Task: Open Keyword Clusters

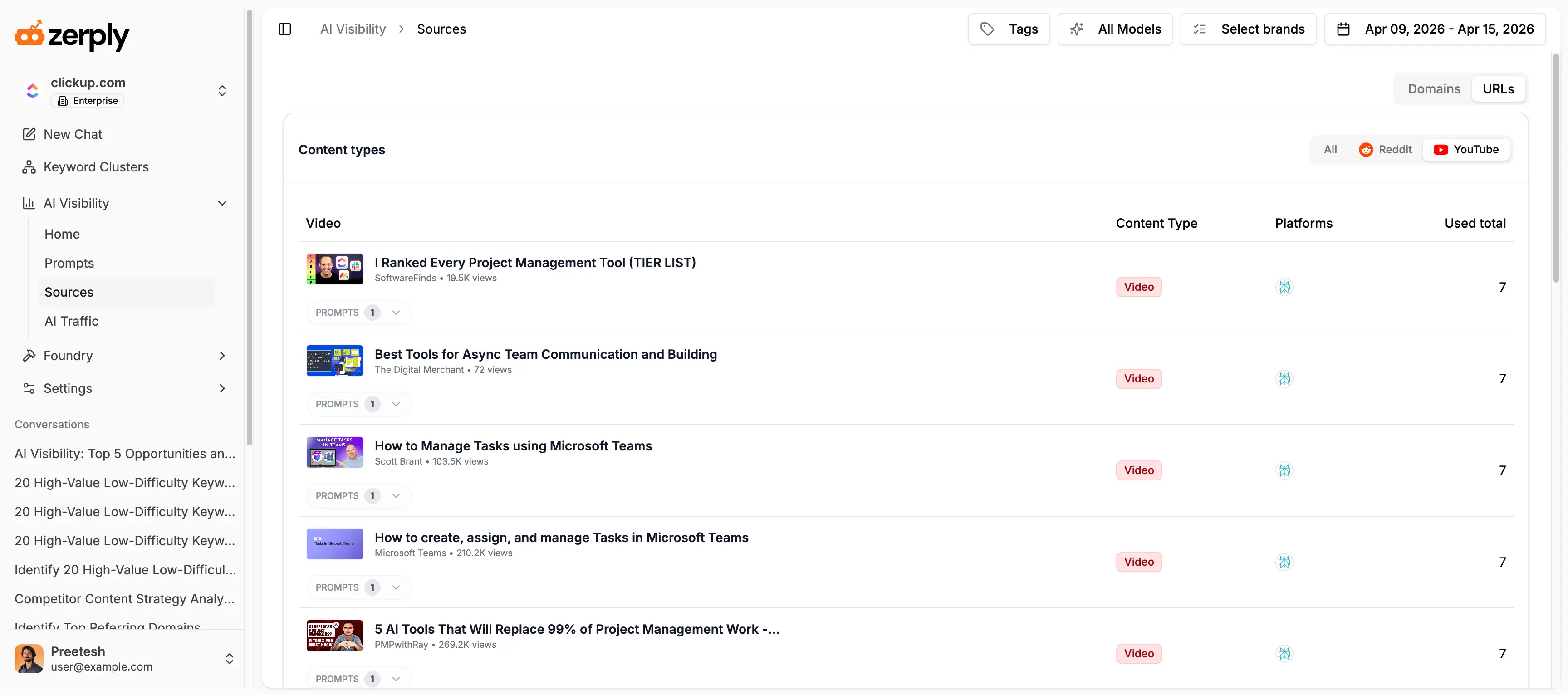Action: pyautogui.click(x=96, y=167)
